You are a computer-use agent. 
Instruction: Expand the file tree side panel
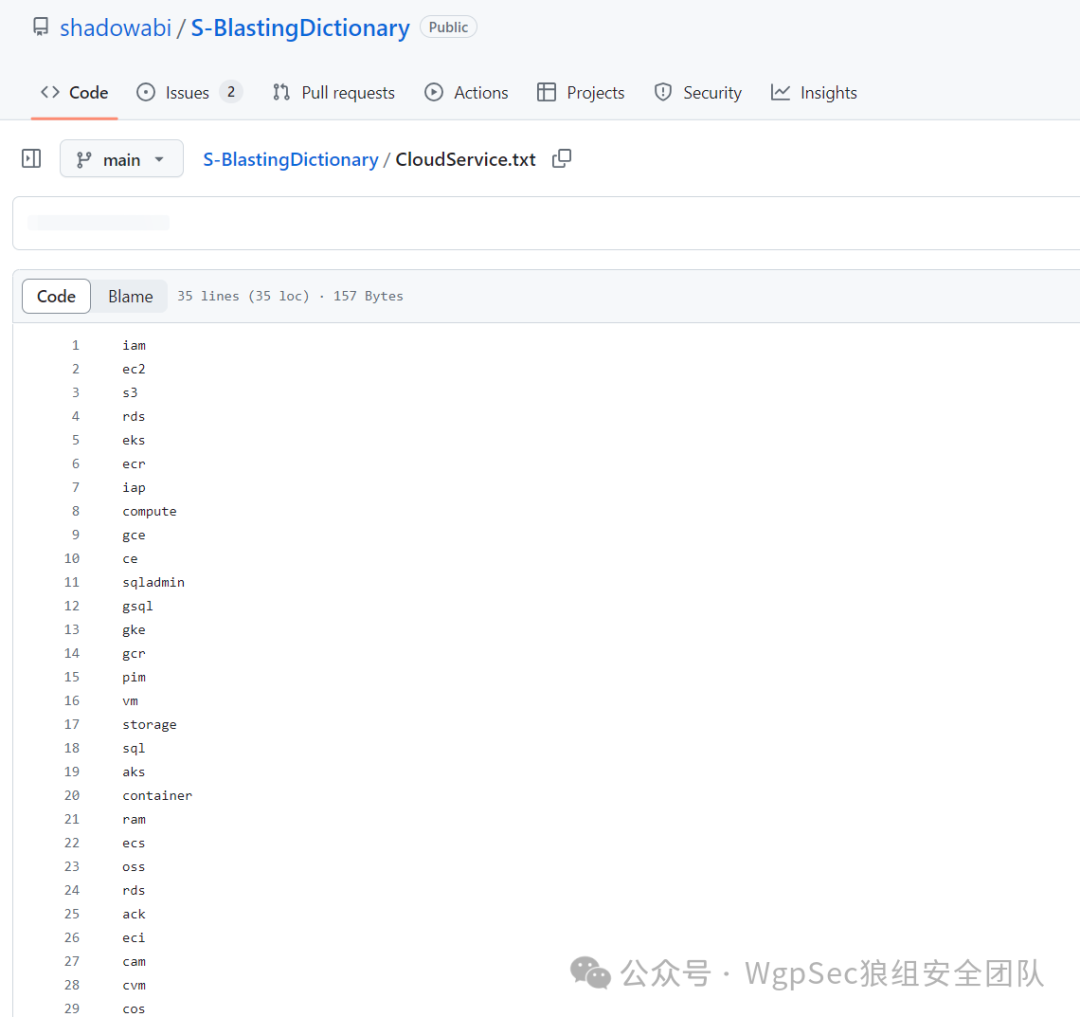pyautogui.click(x=31, y=159)
